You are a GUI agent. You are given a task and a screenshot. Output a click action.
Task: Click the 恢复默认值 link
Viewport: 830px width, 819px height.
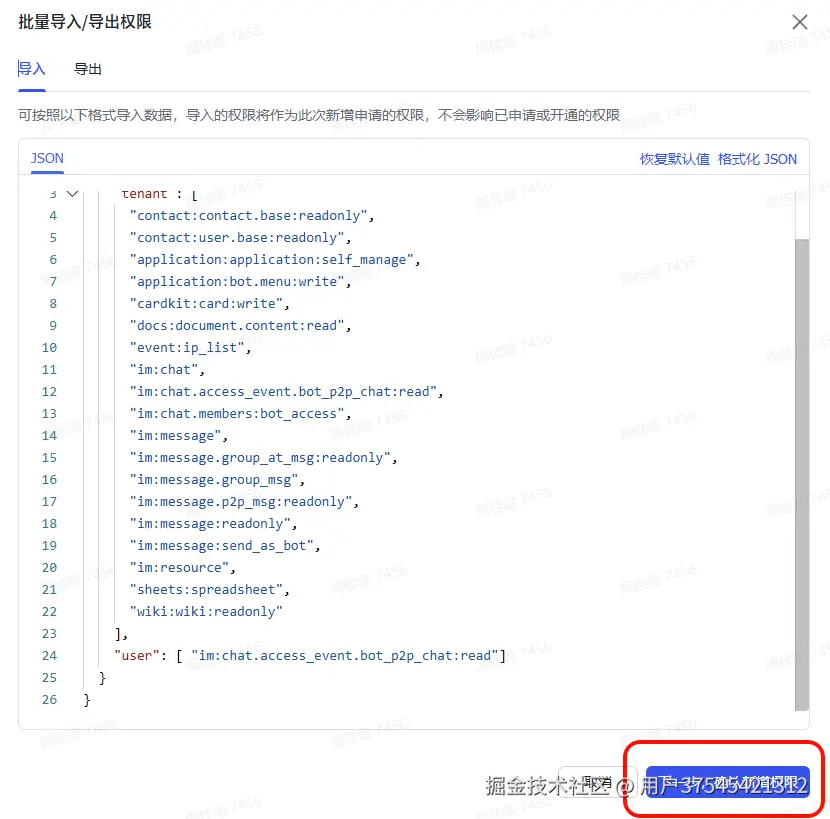[x=674, y=159]
